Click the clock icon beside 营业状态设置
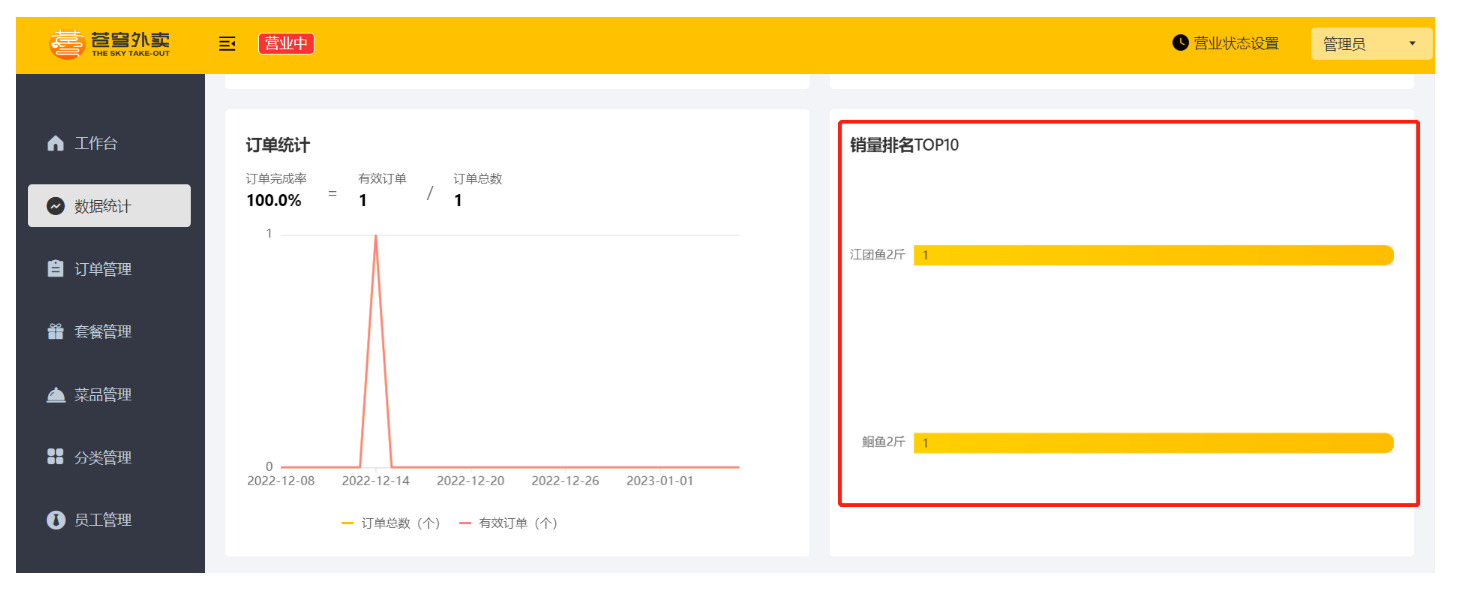This screenshot has width=1473, height=591. point(1181,43)
